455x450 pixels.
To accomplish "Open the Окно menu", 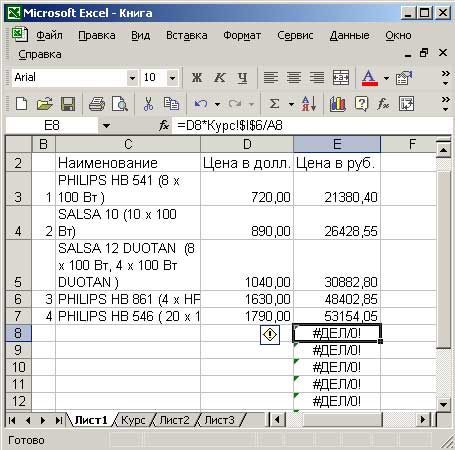I will (x=398, y=35).
